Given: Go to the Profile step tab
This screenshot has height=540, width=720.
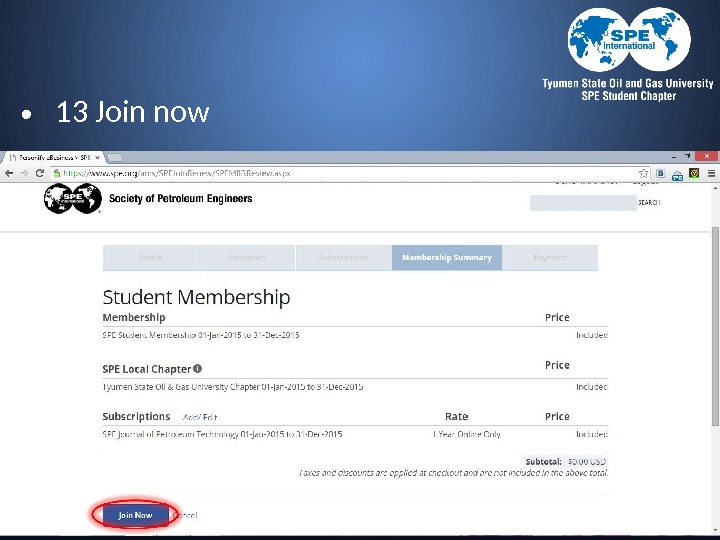Looking at the screenshot, I should (x=151, y=258).
